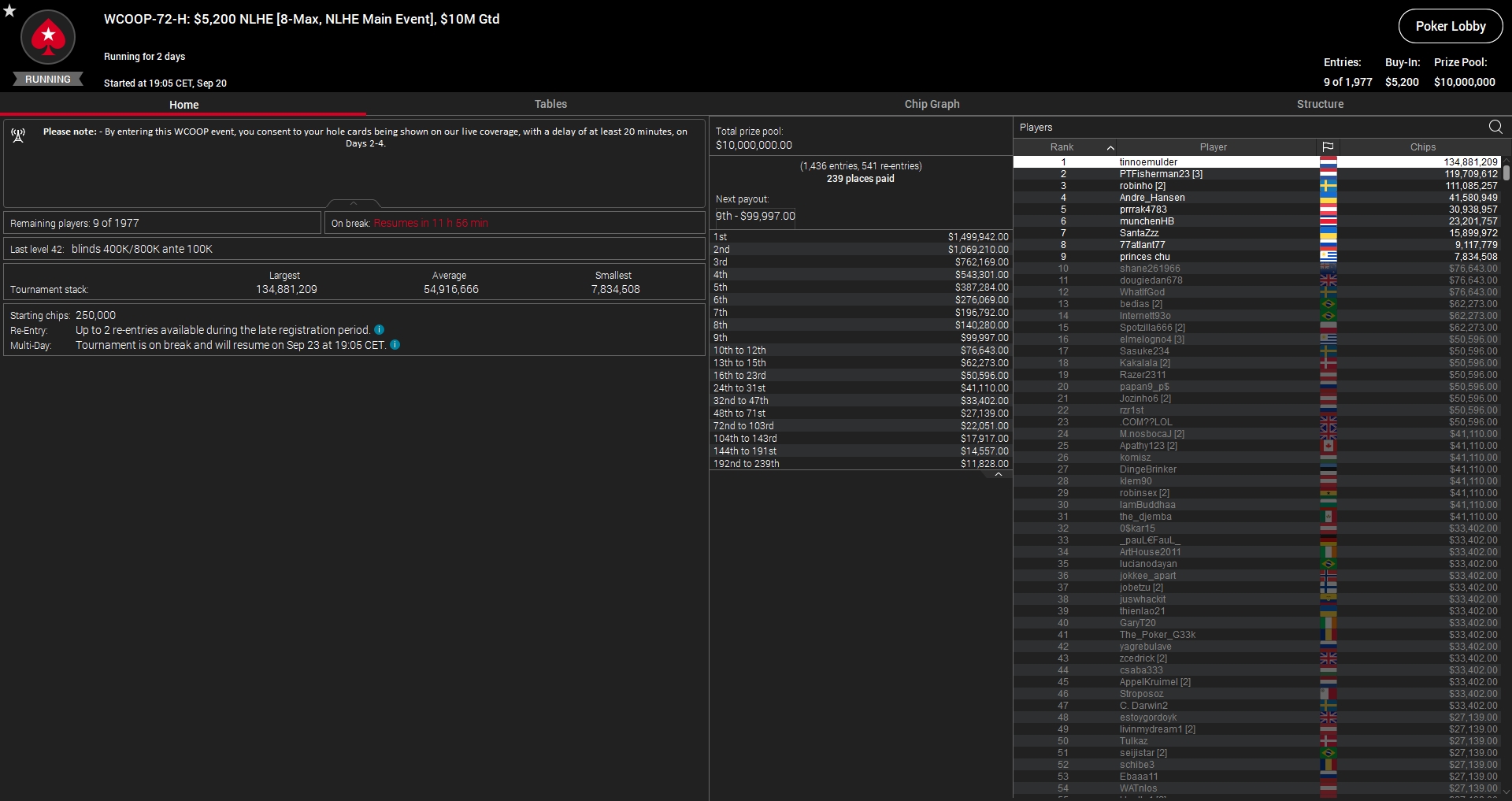1512x801 pixels.
Task: Click Last level 42 blinds text
Action: pyautogui.click(x=111, y=249)
